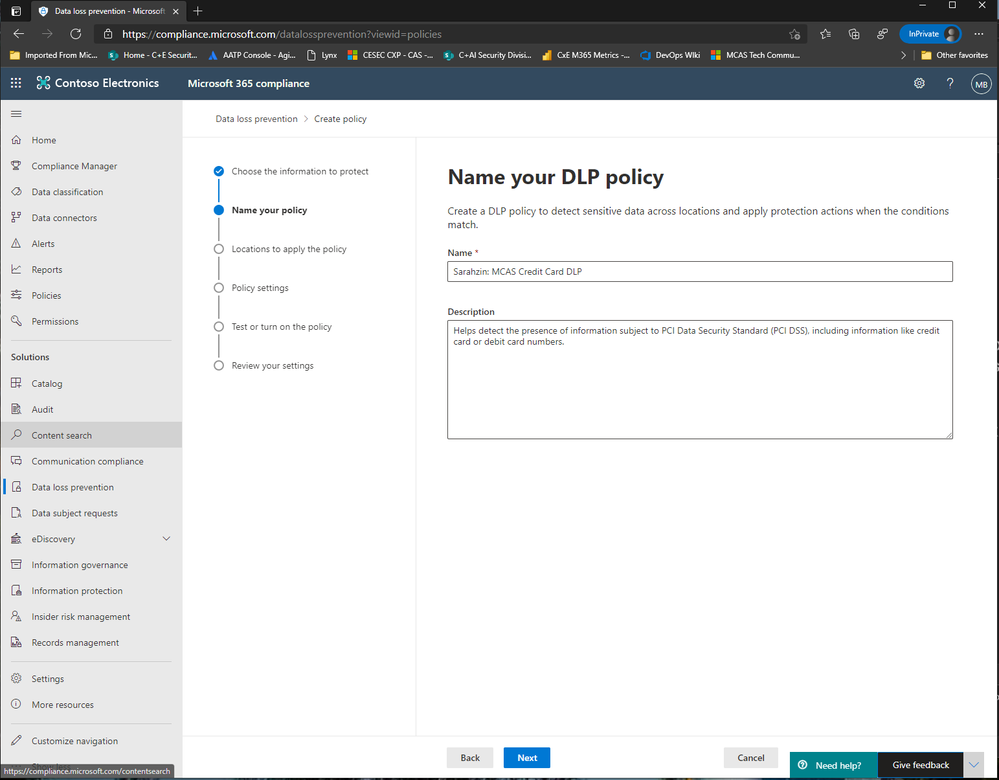The width and height of the screenshot is (999, 780).
Task: Click the policy Name input field
Action: point(700,271)
